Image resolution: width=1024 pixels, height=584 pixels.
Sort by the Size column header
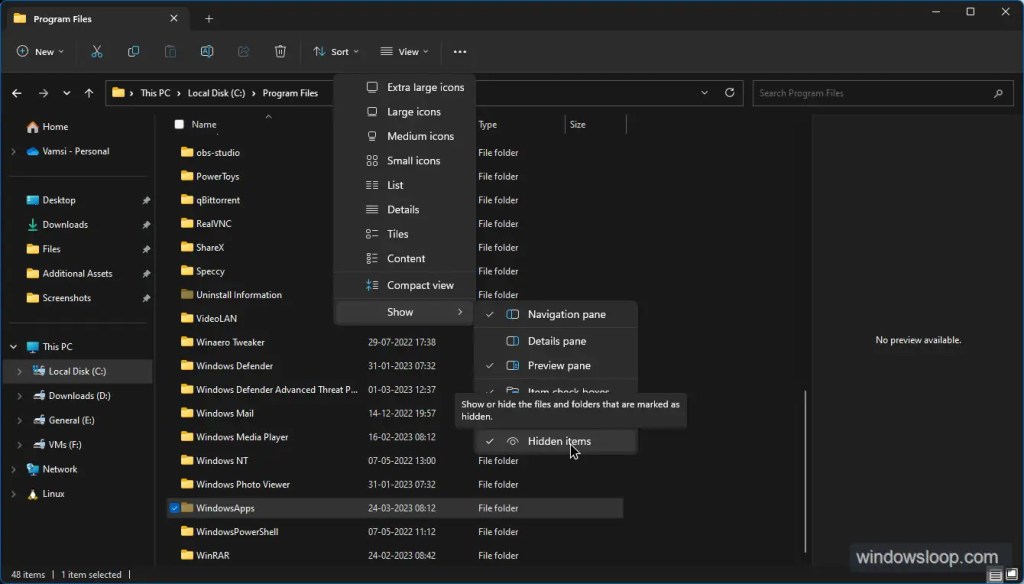[577, 125]
